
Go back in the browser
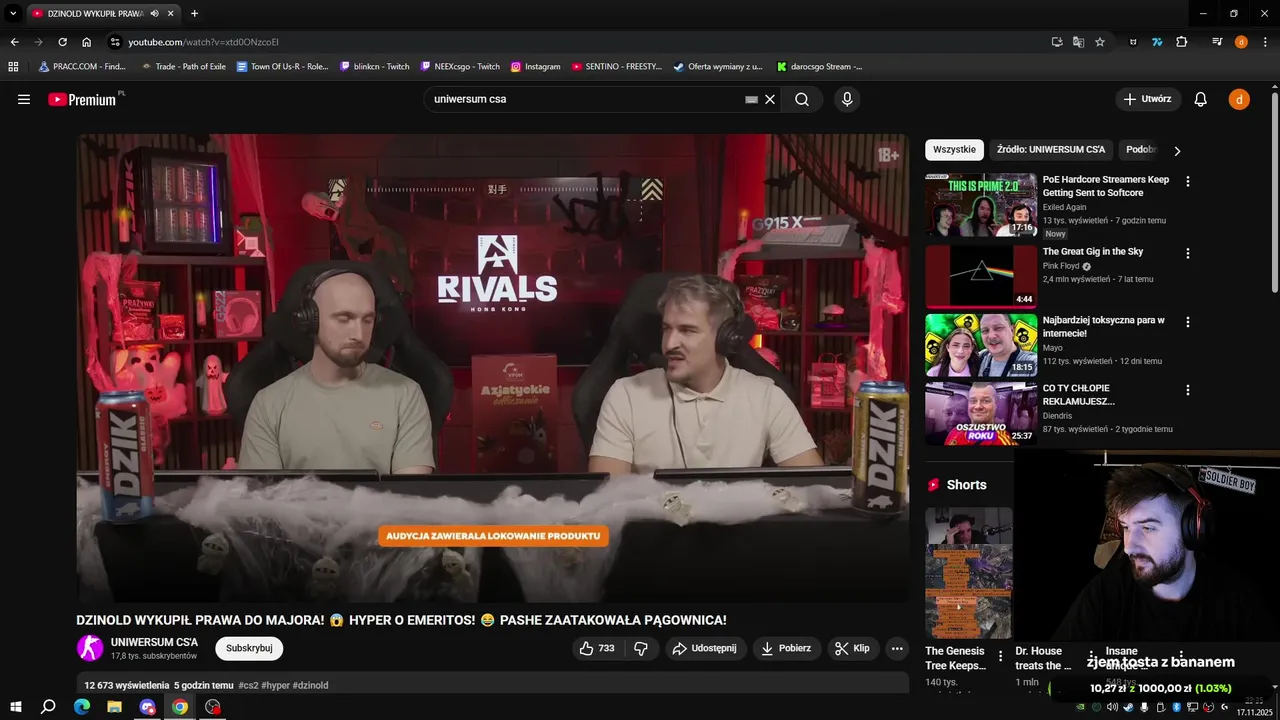[14, 42]
